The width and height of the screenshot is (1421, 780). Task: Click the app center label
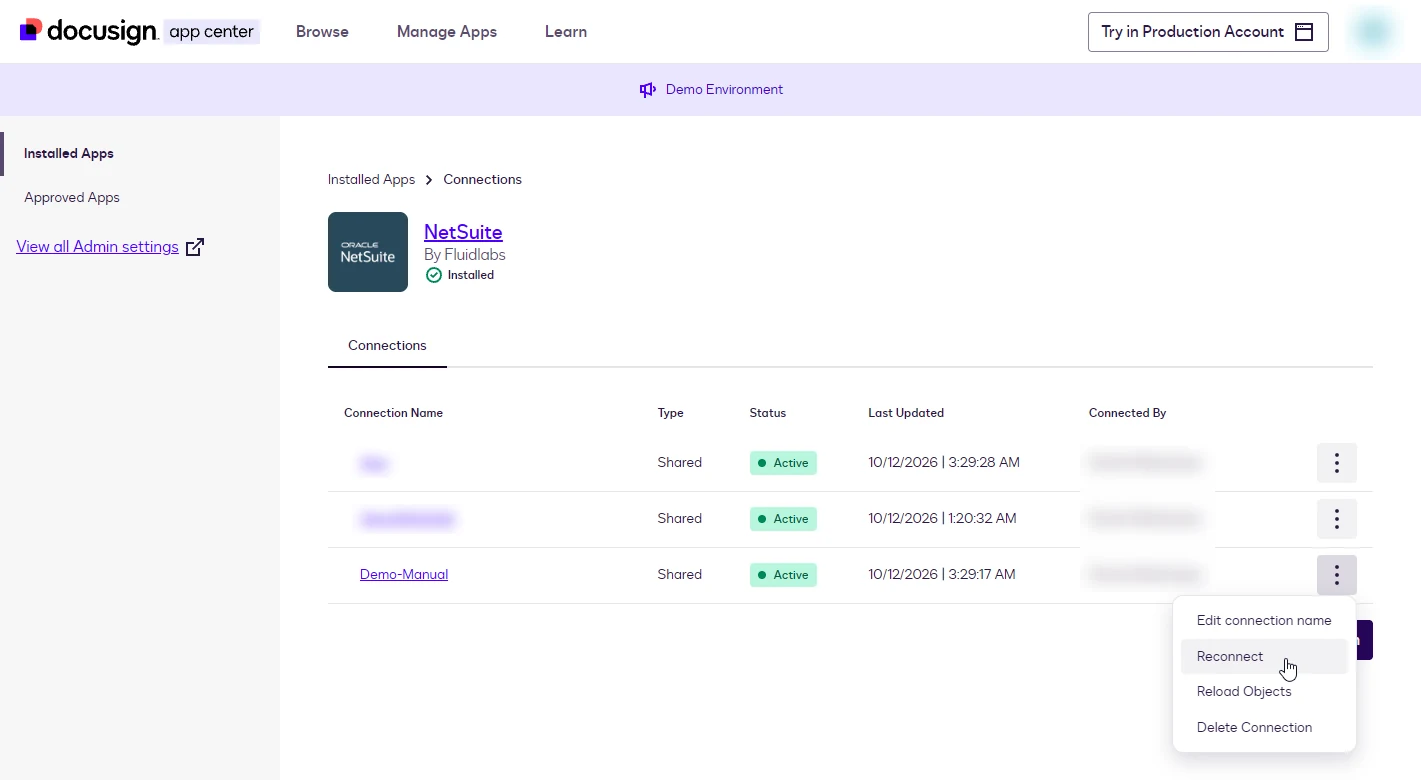(x=212, y=32)
